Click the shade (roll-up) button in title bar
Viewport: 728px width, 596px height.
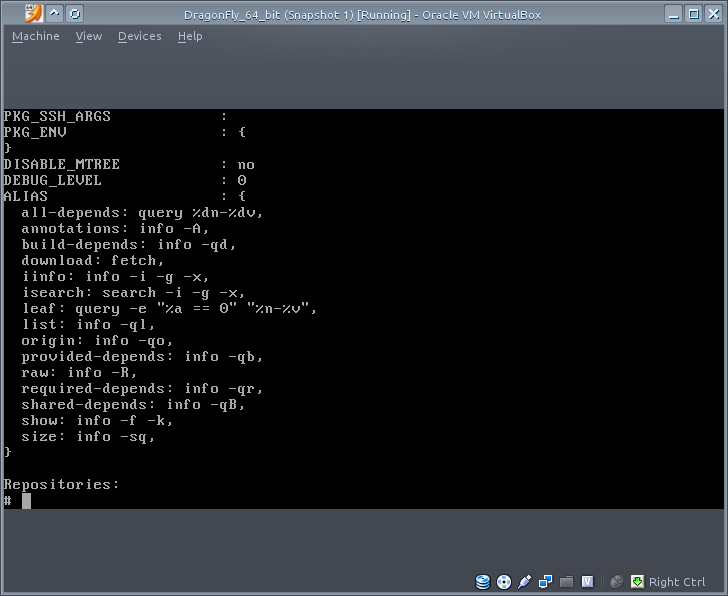click(56, 14)
